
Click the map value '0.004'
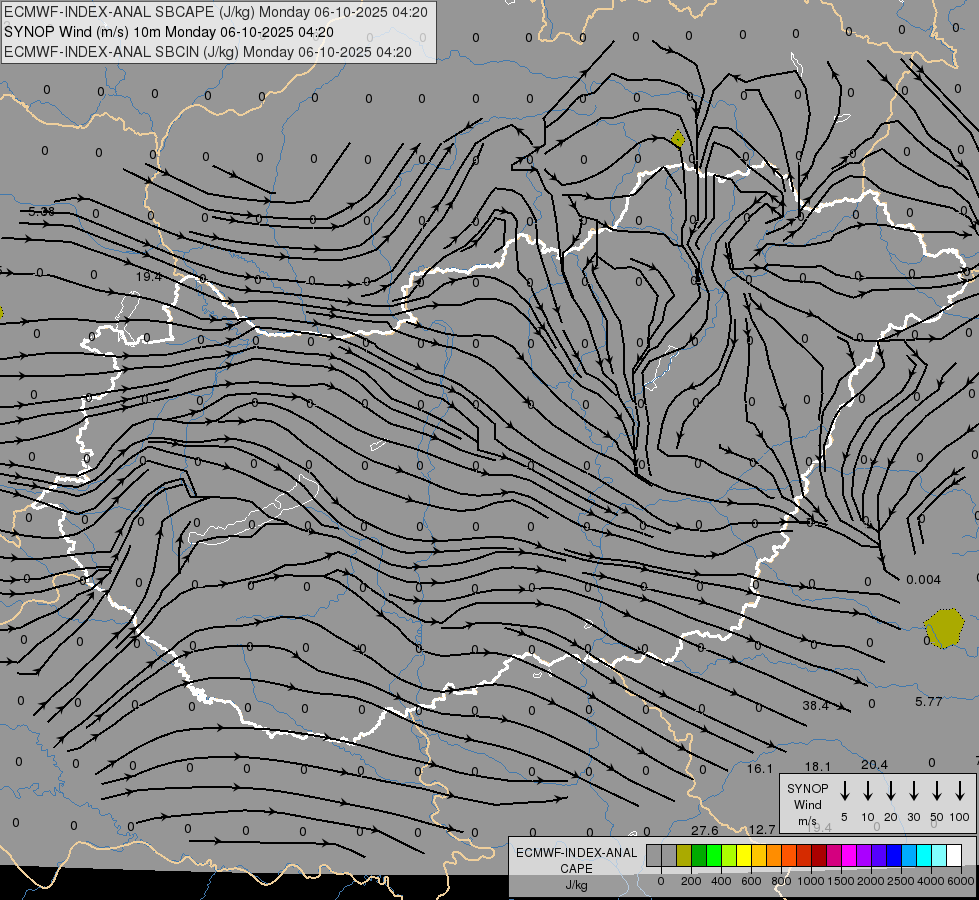[923, 580]
